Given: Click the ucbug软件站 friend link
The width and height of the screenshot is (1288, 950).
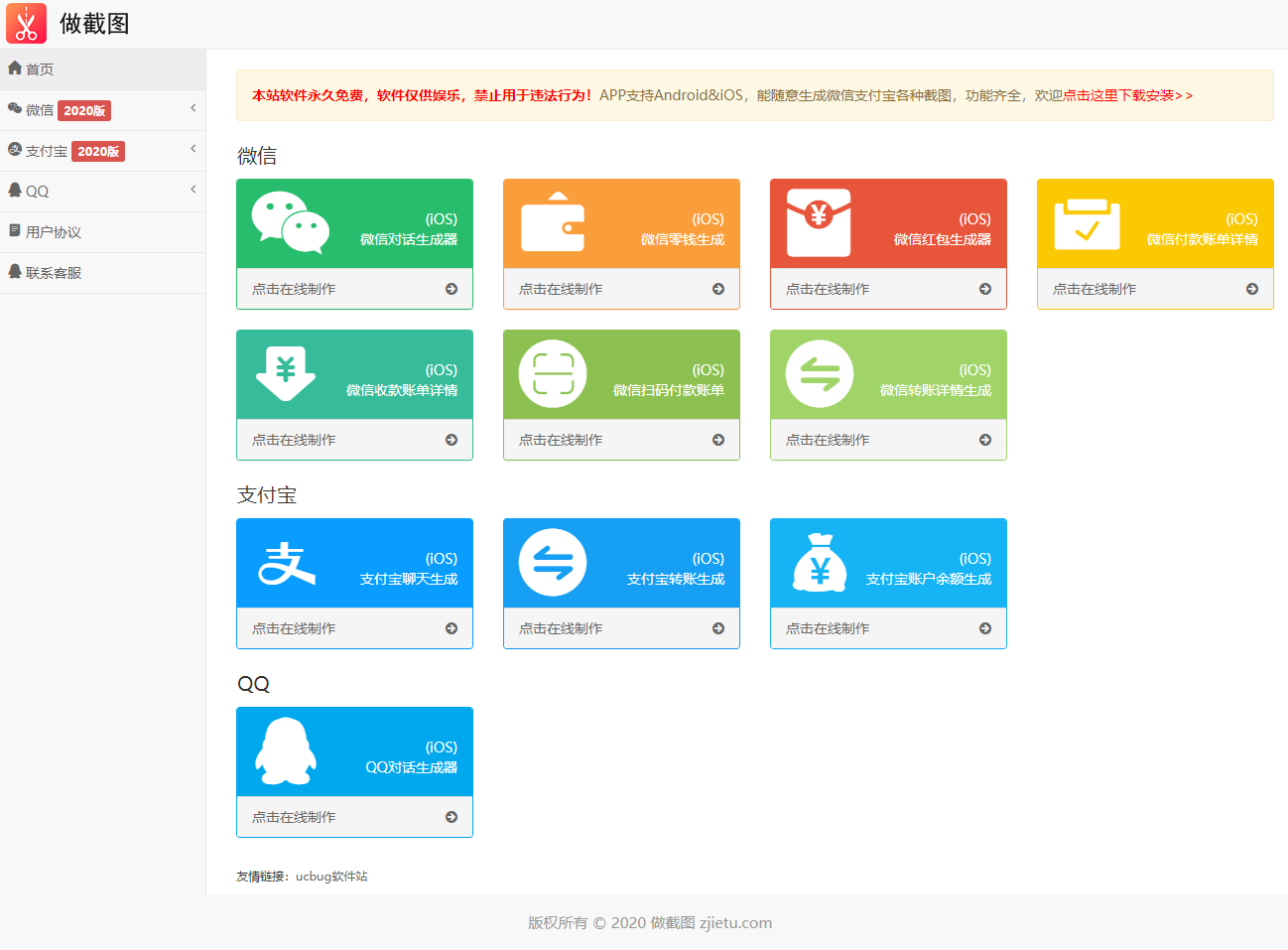Looking at the screenshot, I should pos(331,877).
